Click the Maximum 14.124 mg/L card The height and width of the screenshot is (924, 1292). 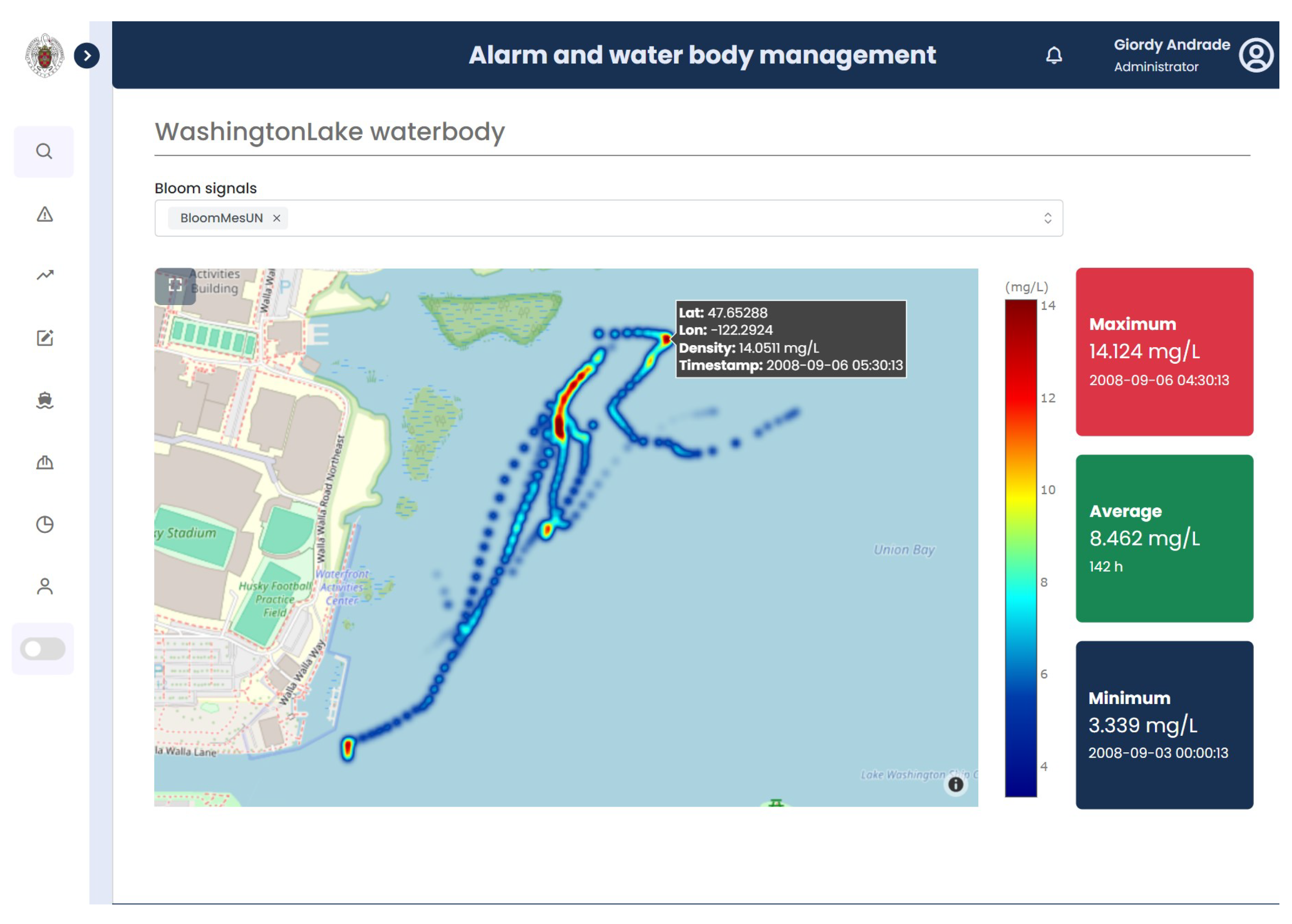[1164, 352]
